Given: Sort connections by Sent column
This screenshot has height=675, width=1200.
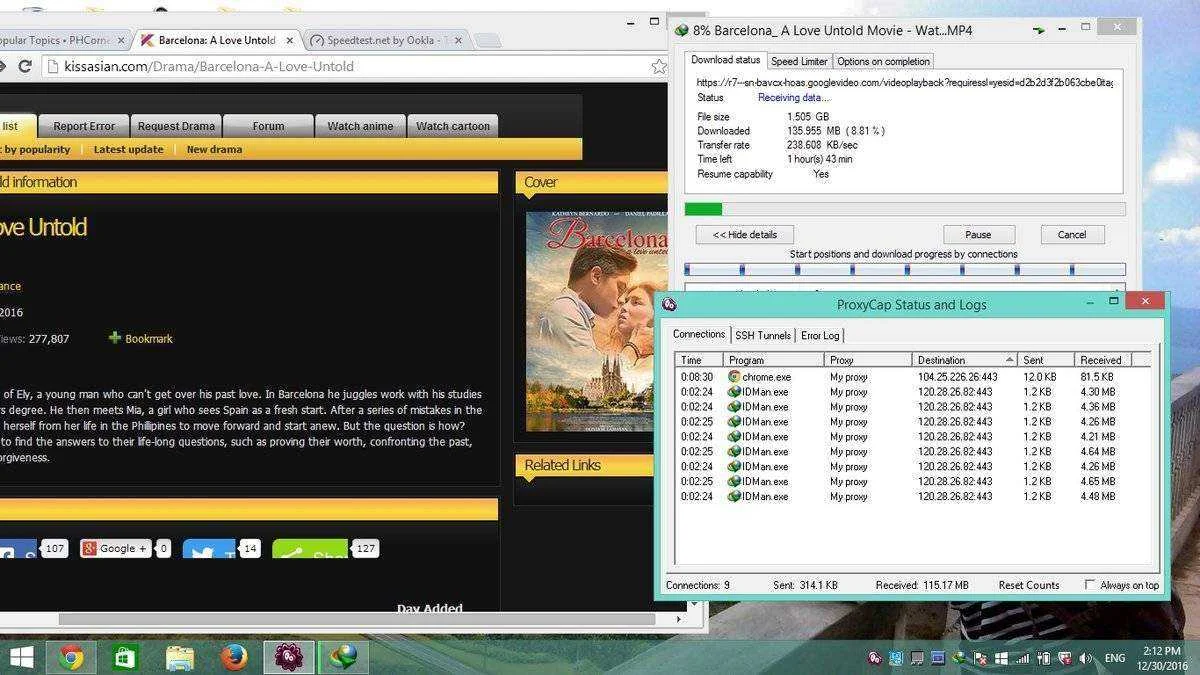Looking at the screenshot, I should pos(1046,360).
